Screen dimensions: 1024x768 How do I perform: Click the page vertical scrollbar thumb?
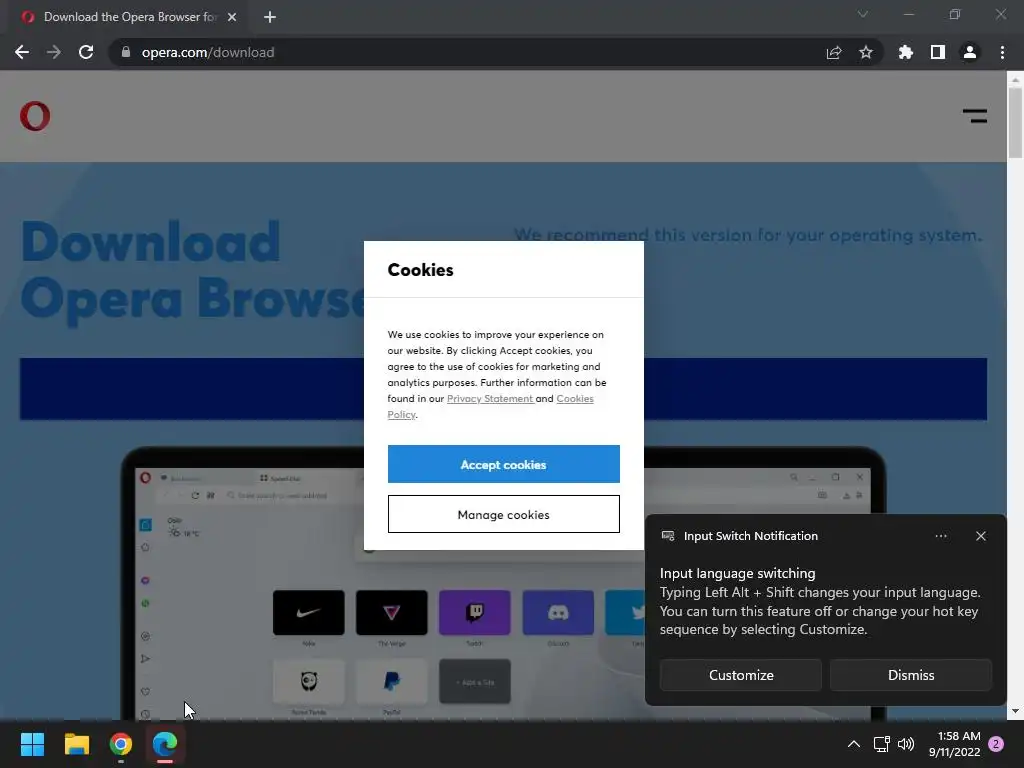pos(1015,122)
